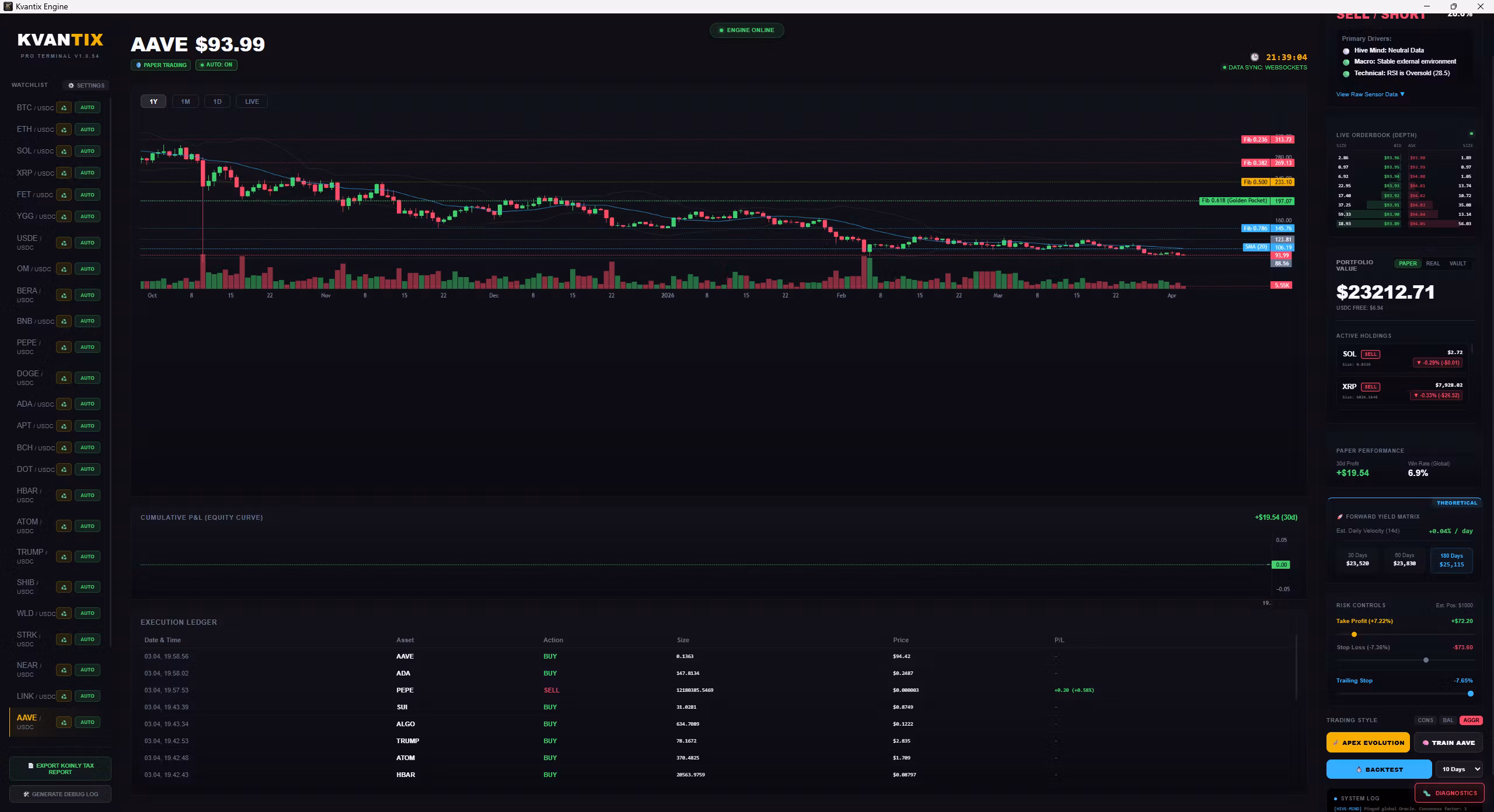Screen dimensions: 1494x812
Task: Toggle the AUTO: ON badge under AAVE price
Action: click(217, 65)
